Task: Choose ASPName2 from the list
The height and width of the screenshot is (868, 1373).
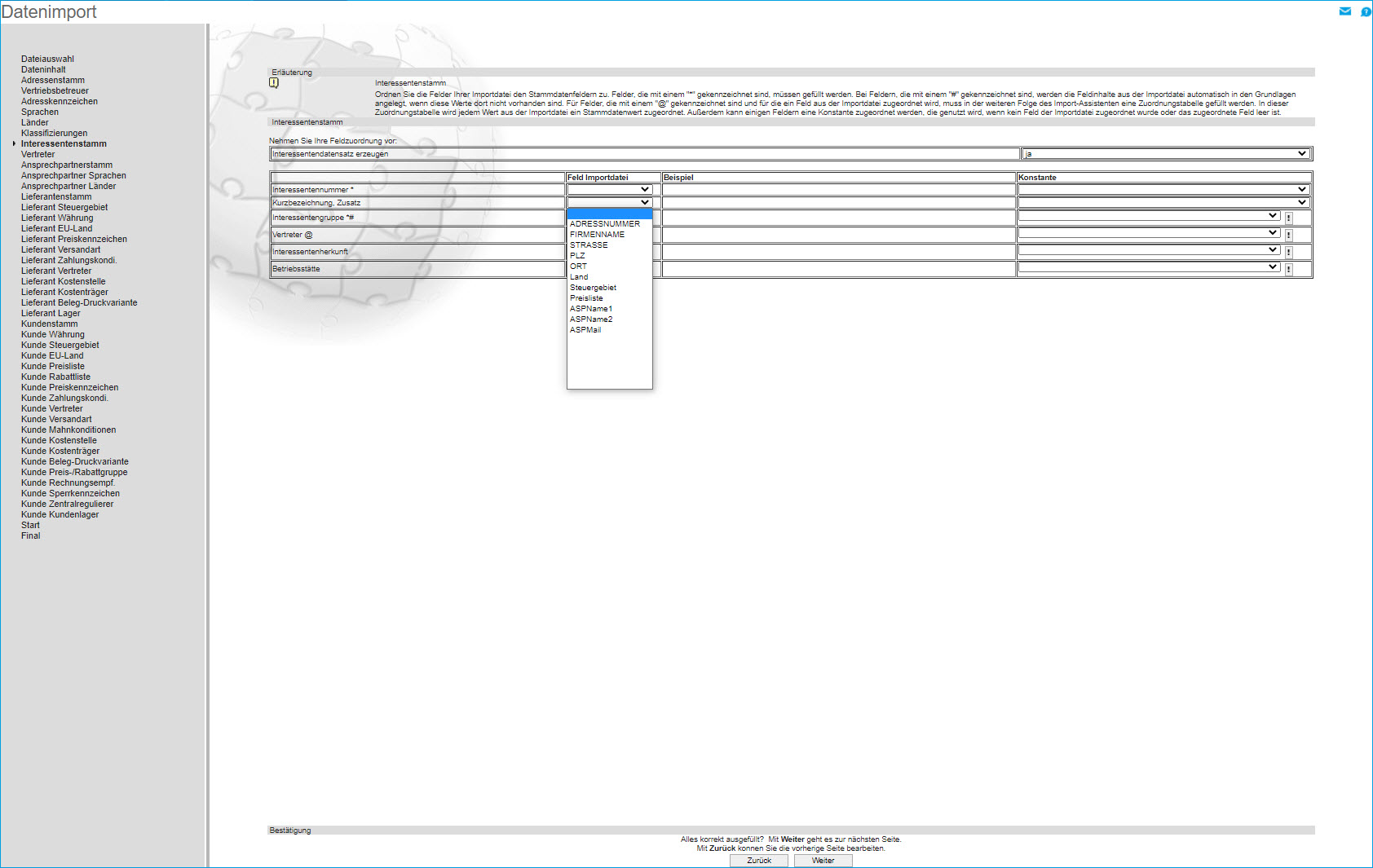Action: (609, 319)
